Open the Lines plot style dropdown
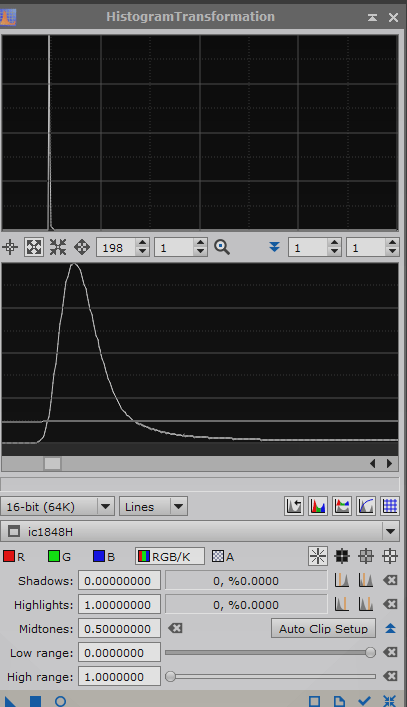This screenshot has height=707, width=407. coord(153,506)
